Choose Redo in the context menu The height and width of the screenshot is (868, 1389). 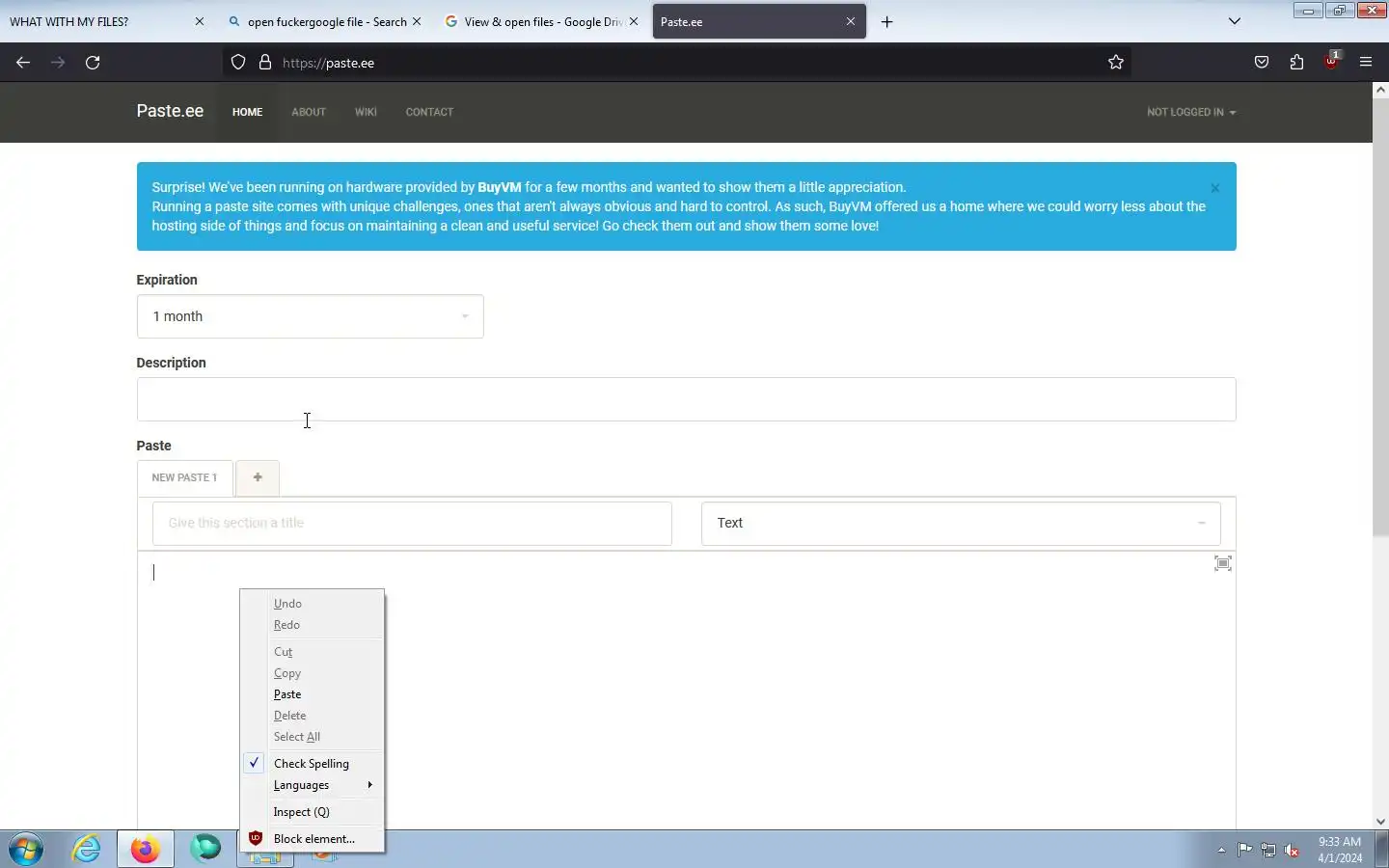pyautogui.click(x=313, y=625)
